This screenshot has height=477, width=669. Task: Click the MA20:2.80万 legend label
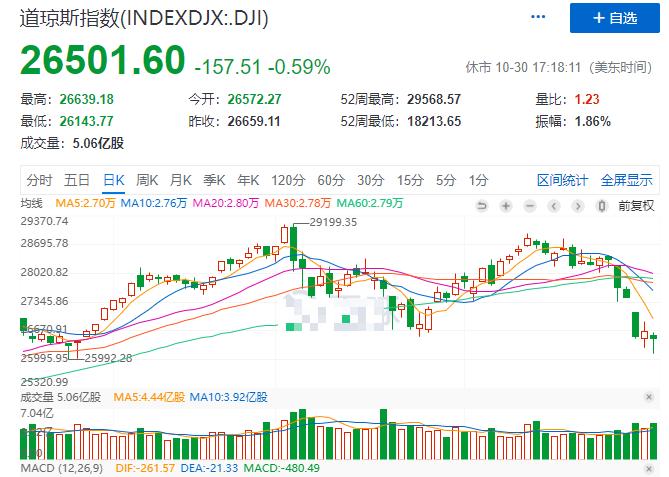coord(226,203)
